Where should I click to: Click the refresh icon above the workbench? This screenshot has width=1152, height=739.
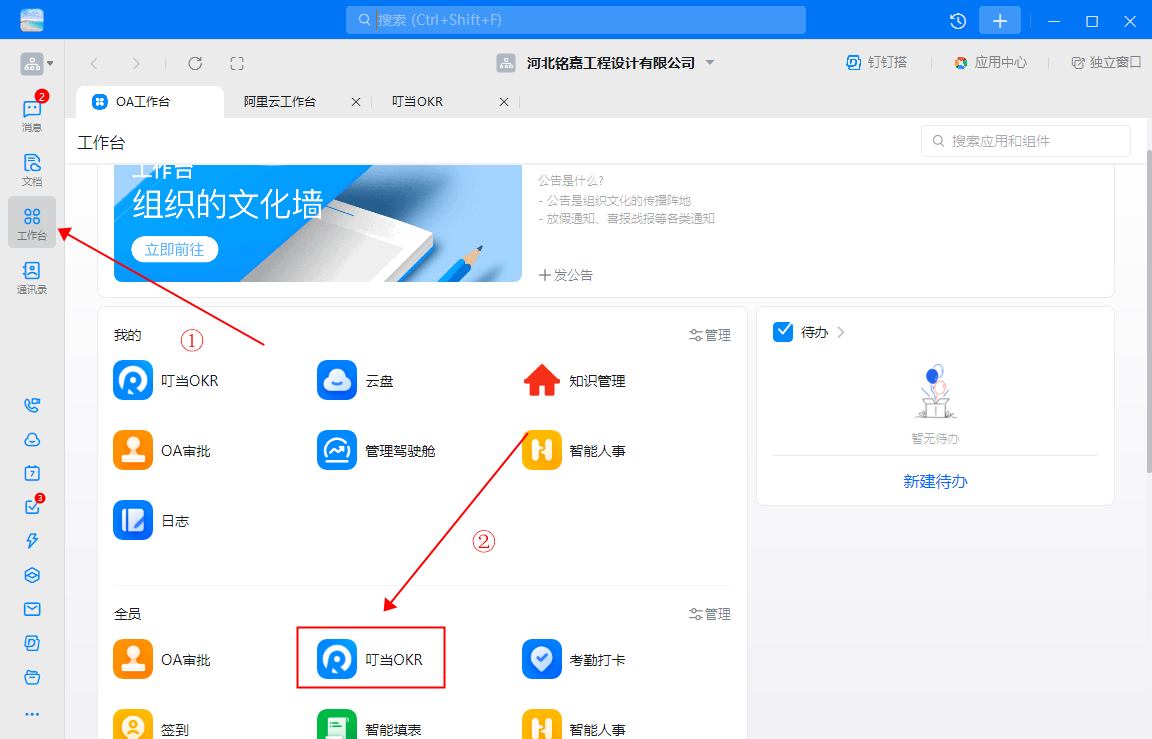(195, 63)
